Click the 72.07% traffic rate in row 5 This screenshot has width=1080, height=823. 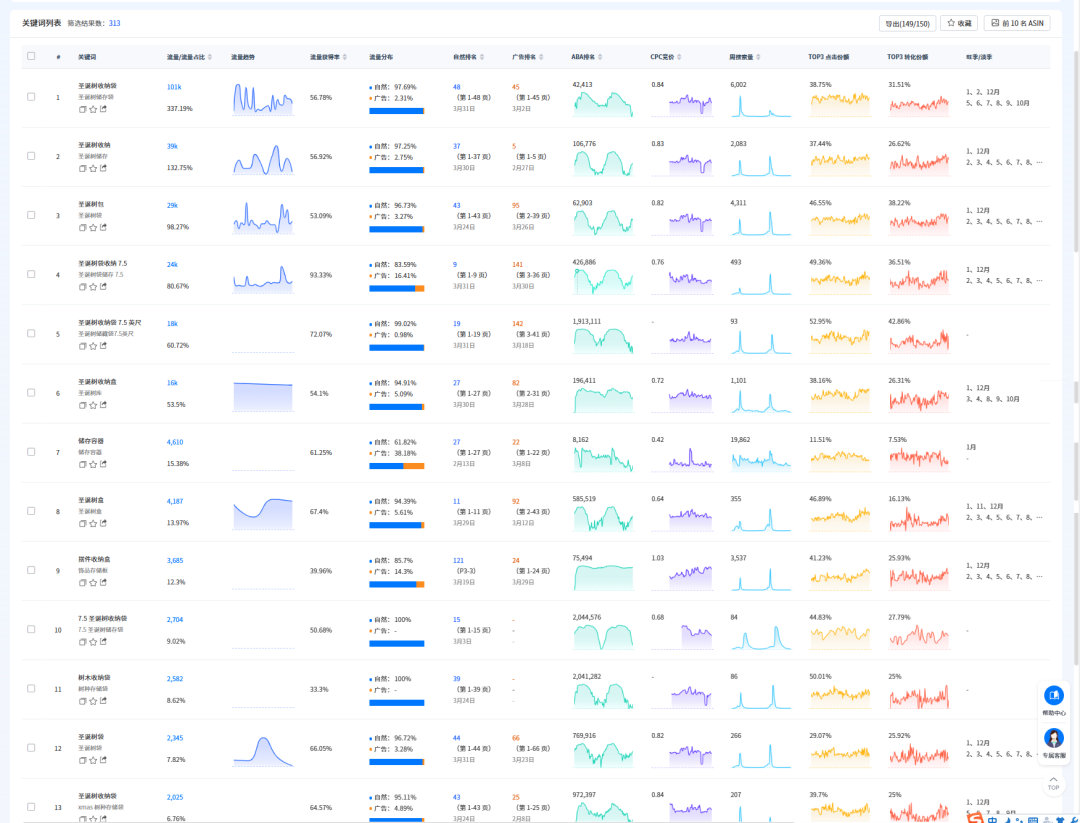pyautogui.click(x=321, y=335)
